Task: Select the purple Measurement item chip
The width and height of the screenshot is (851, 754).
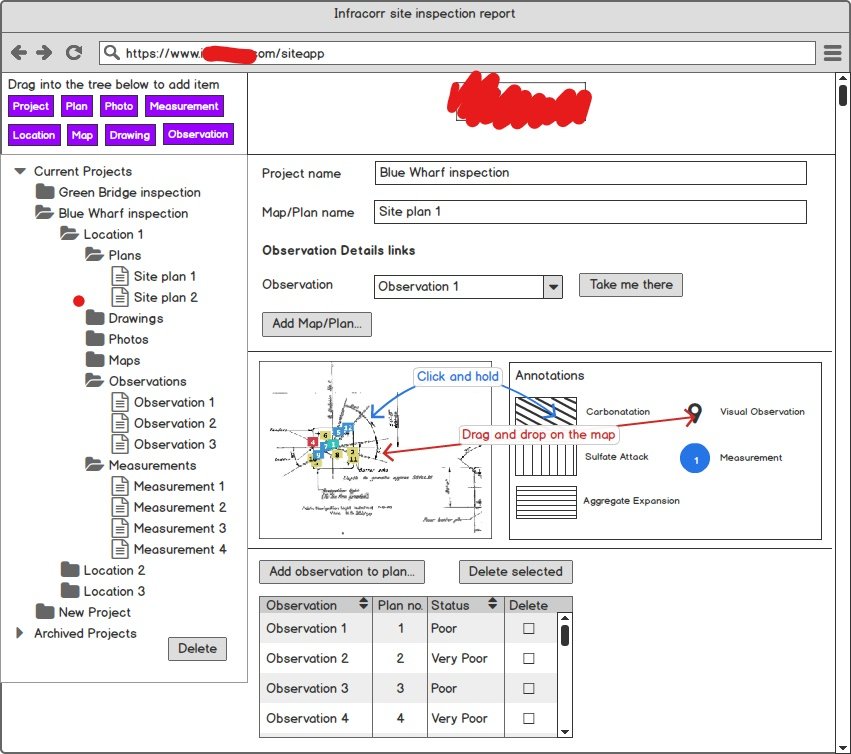Action: pyautogui.click(x=184, y=106)
